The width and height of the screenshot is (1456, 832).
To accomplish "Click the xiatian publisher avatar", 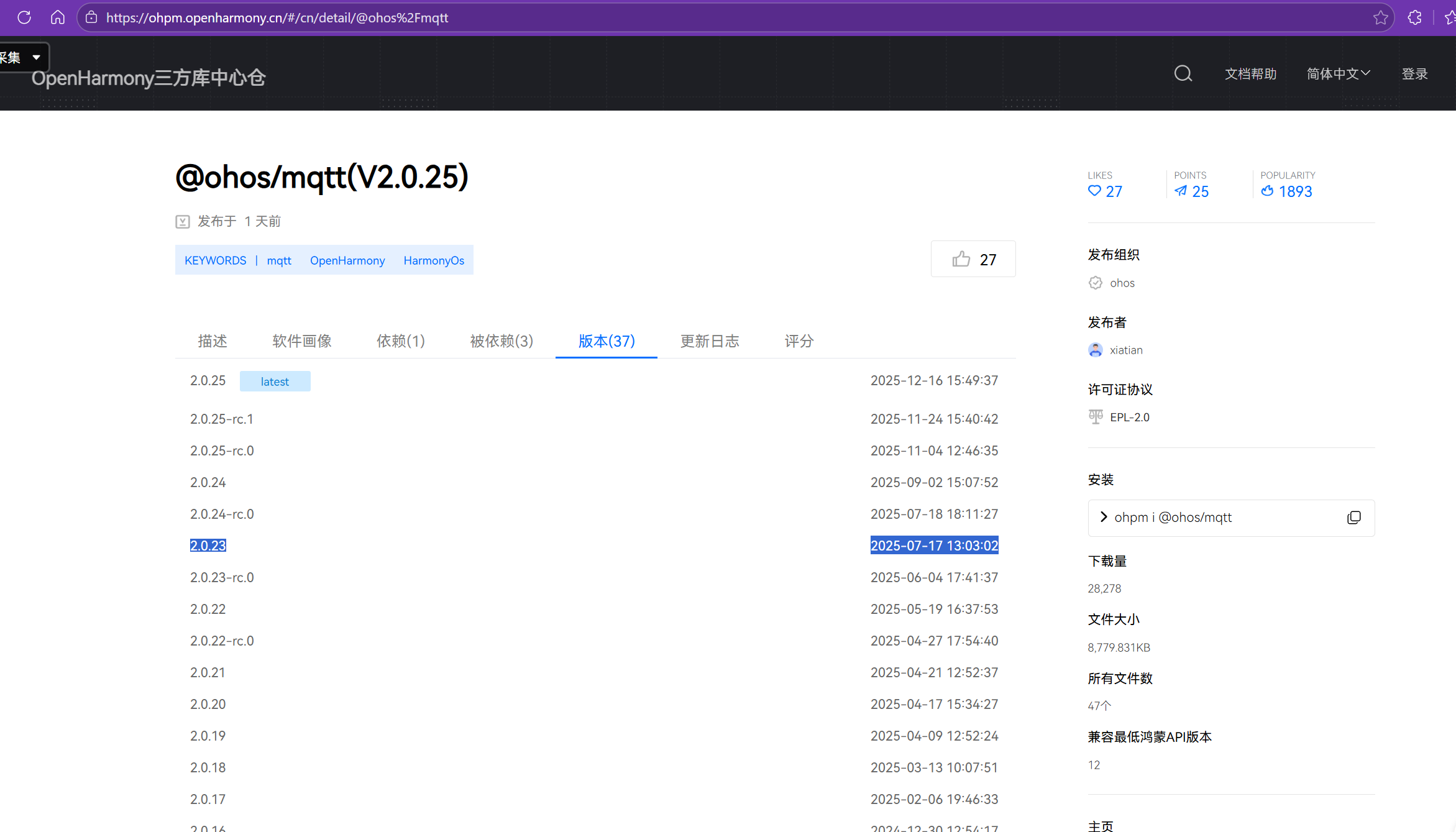I will pyautogui.click(x=1096, y=350).
